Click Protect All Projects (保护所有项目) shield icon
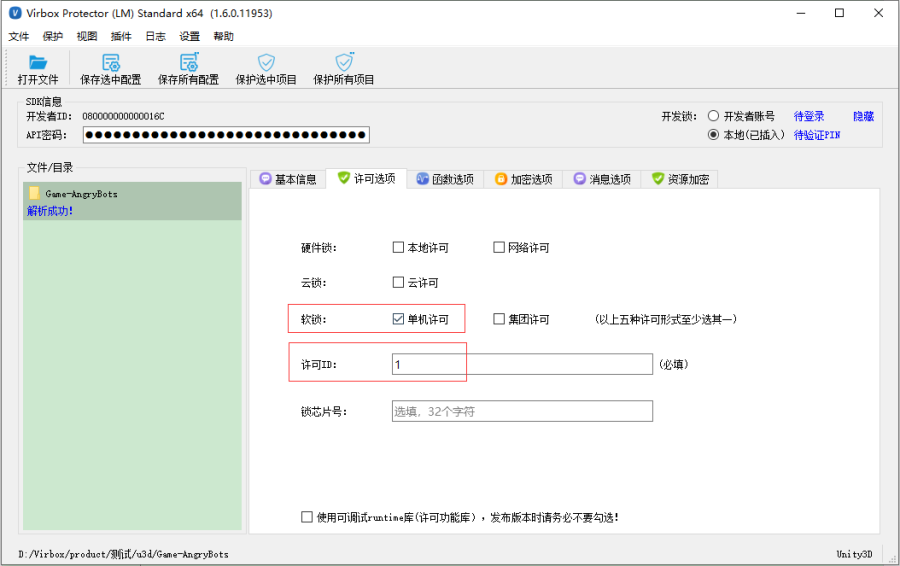Viewport: 900px width, 566px height. click(x=344, y=61)
